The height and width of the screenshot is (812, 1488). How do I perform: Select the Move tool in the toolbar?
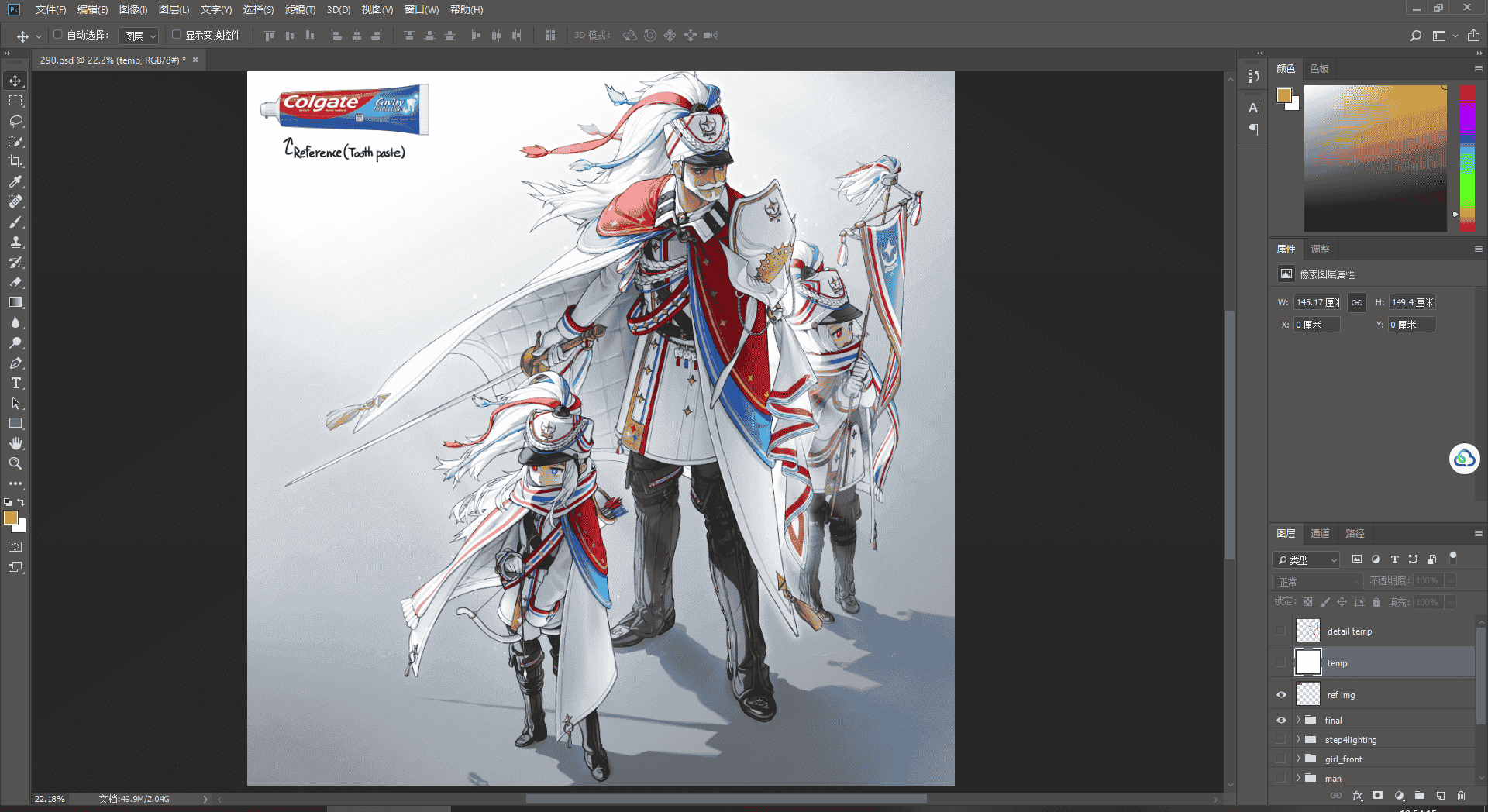pyautogui.click(x=15, y=81)
